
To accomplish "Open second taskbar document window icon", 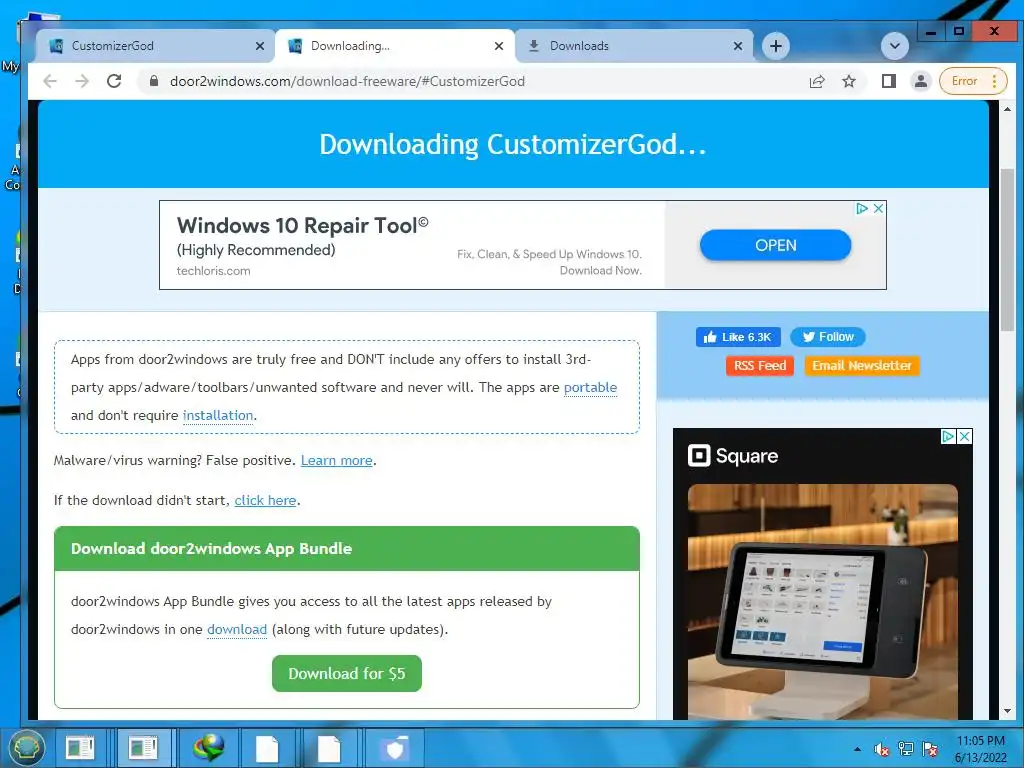I will point(142,748).
